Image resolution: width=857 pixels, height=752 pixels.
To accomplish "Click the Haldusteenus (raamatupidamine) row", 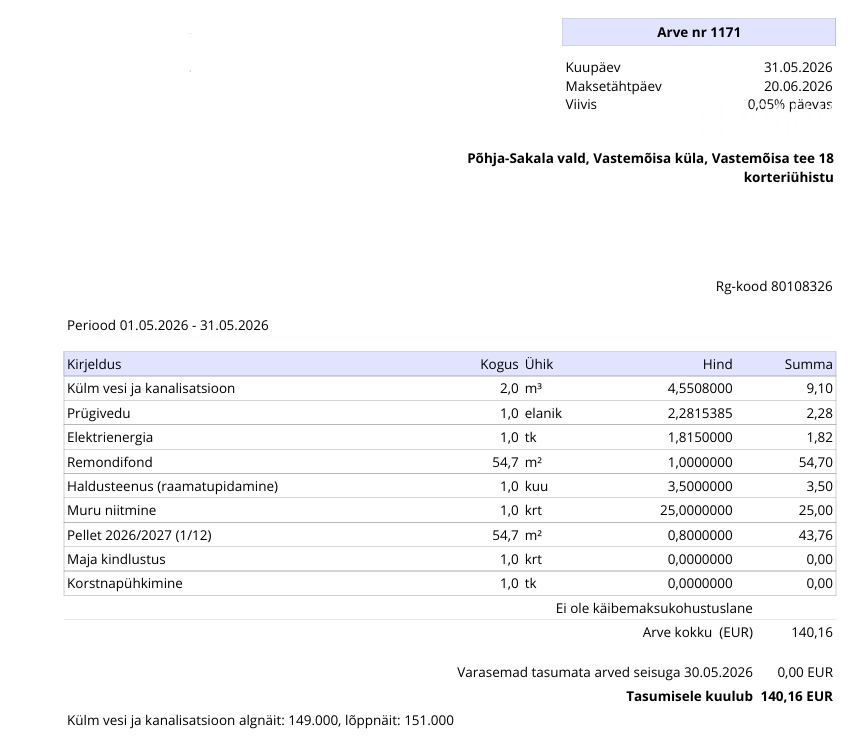I will (450, 486).
